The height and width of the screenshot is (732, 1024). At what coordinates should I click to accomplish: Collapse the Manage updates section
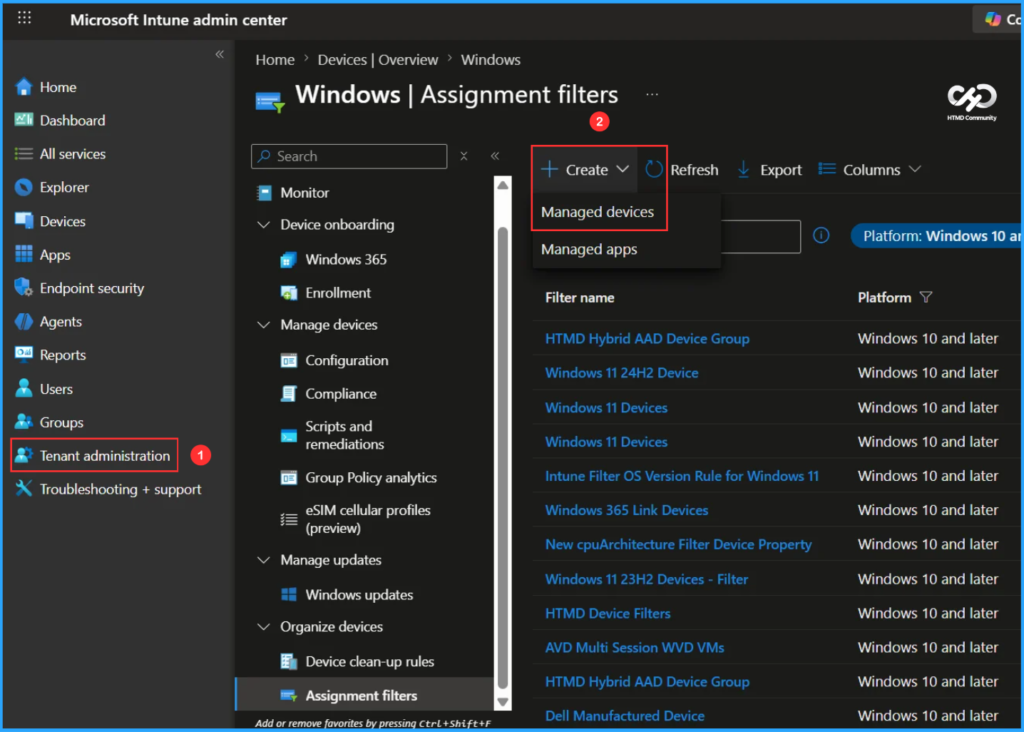263,560
